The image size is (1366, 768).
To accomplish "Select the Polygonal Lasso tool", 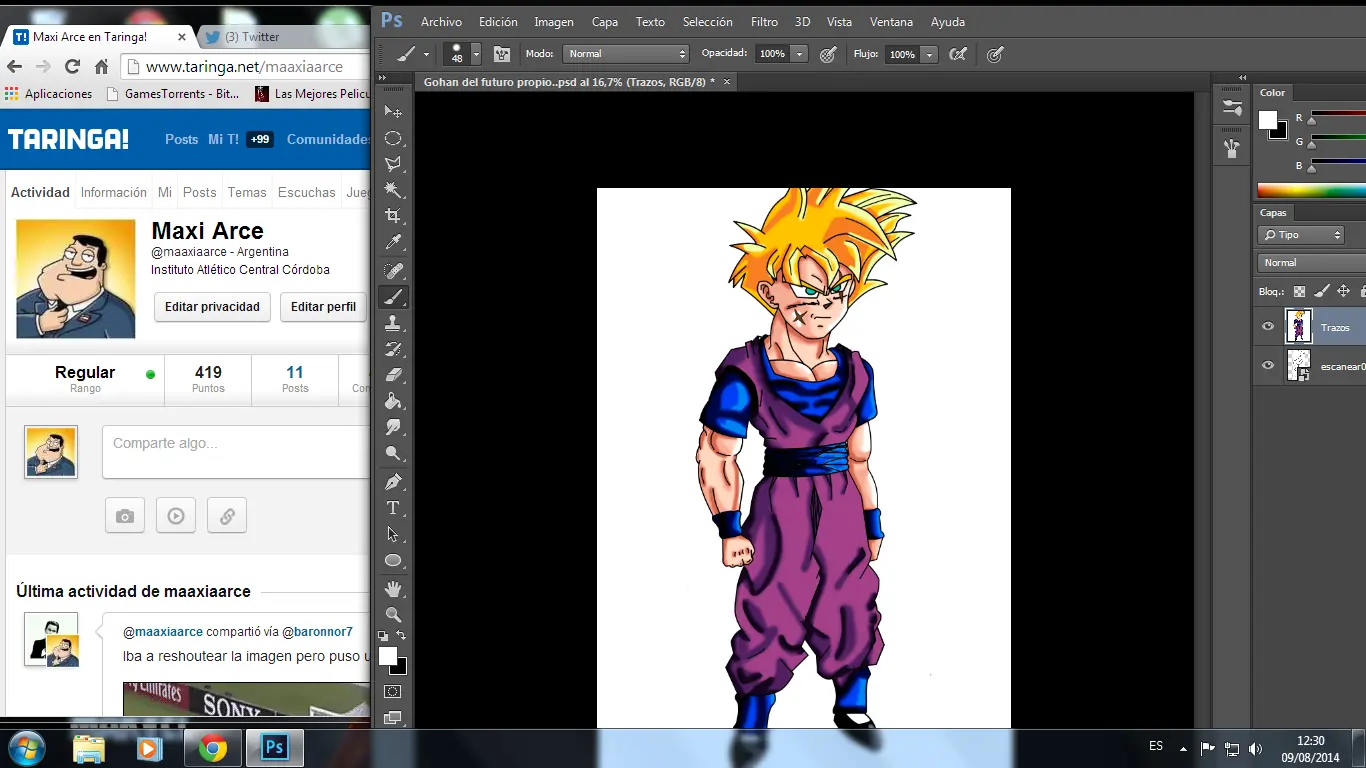I will [393, 164].
